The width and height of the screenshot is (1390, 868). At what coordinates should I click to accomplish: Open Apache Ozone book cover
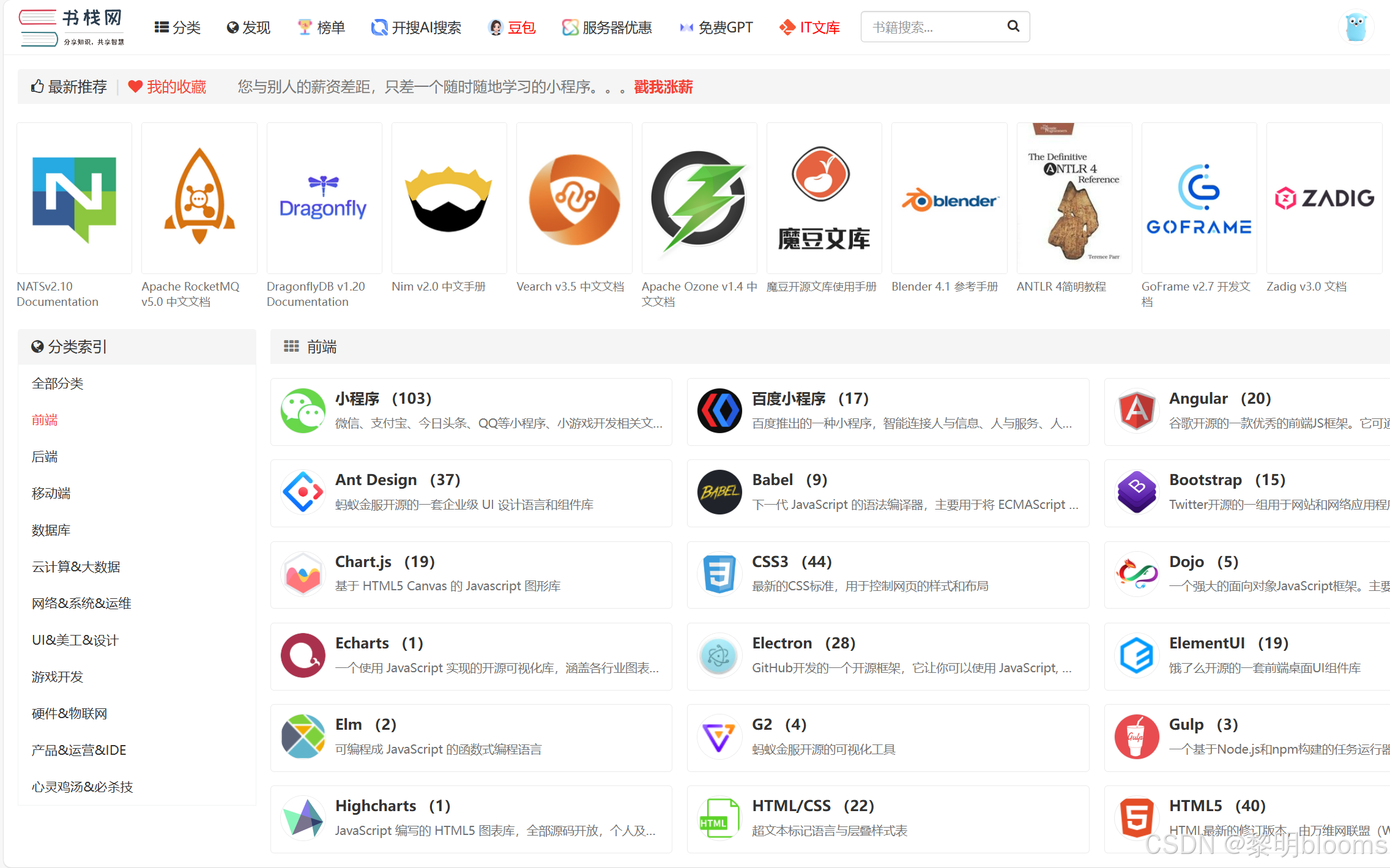click(699, 198)
